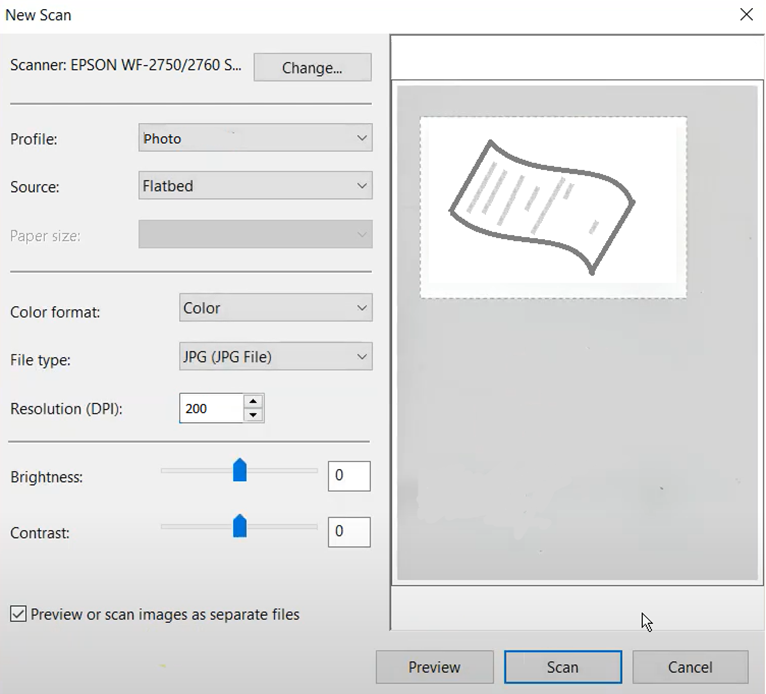Click the Resolution DPI input field
766x694 pixels.
(211, 408)
